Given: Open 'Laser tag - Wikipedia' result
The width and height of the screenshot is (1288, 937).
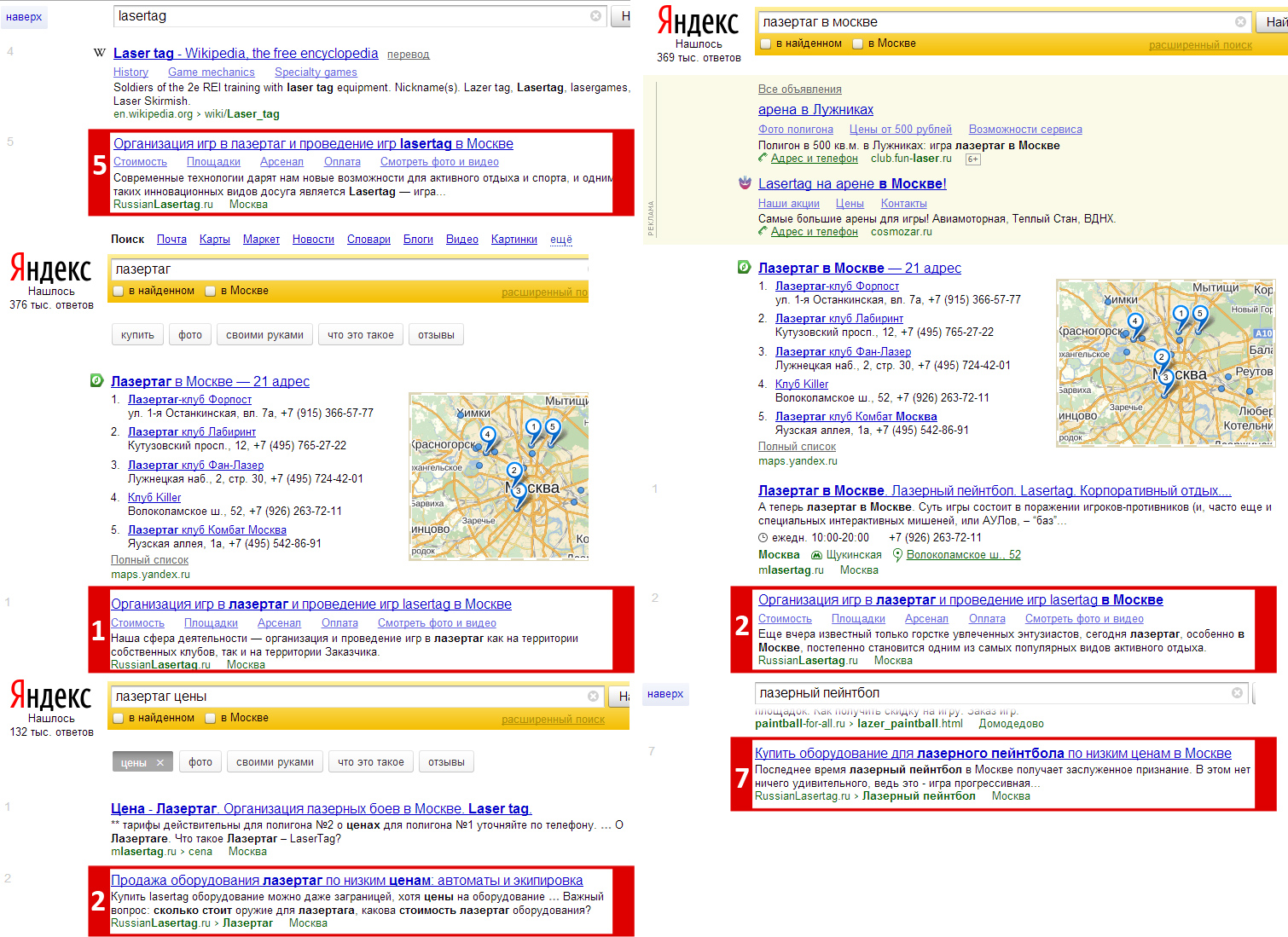Looking at the screenshot, I should [x=246, y=53].
